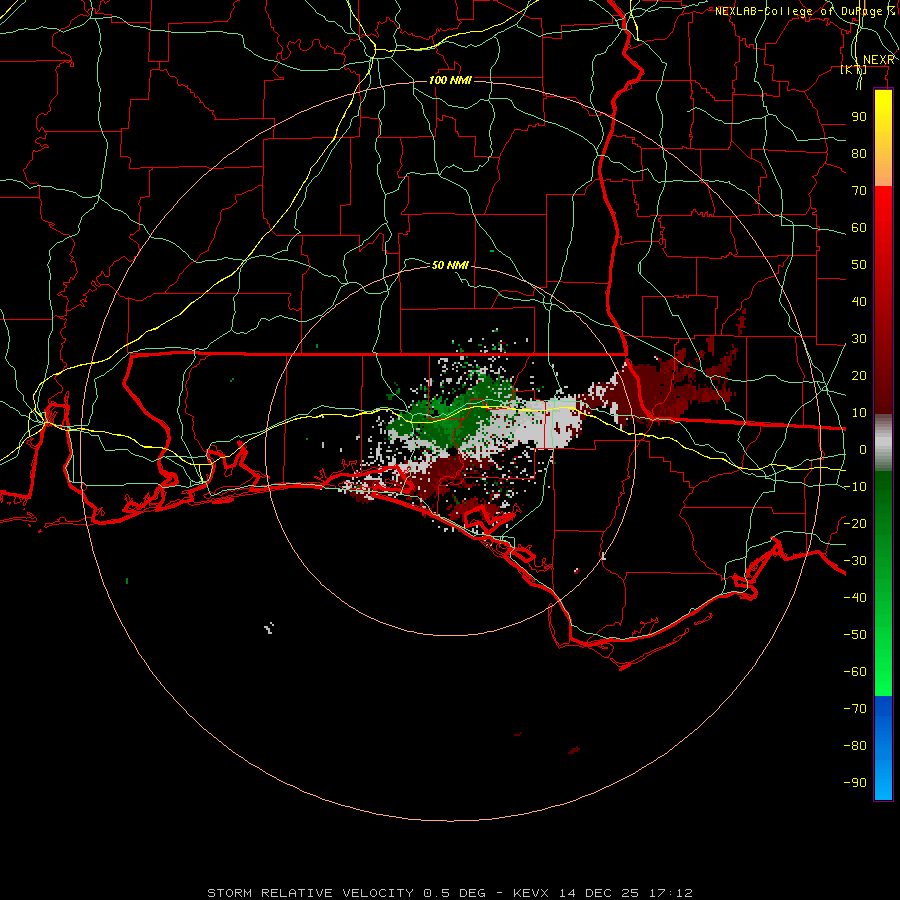Click the 90 knot legend label
Image resolution: width=900 pixels, height=900 pixels.
(x=859, y=117)
